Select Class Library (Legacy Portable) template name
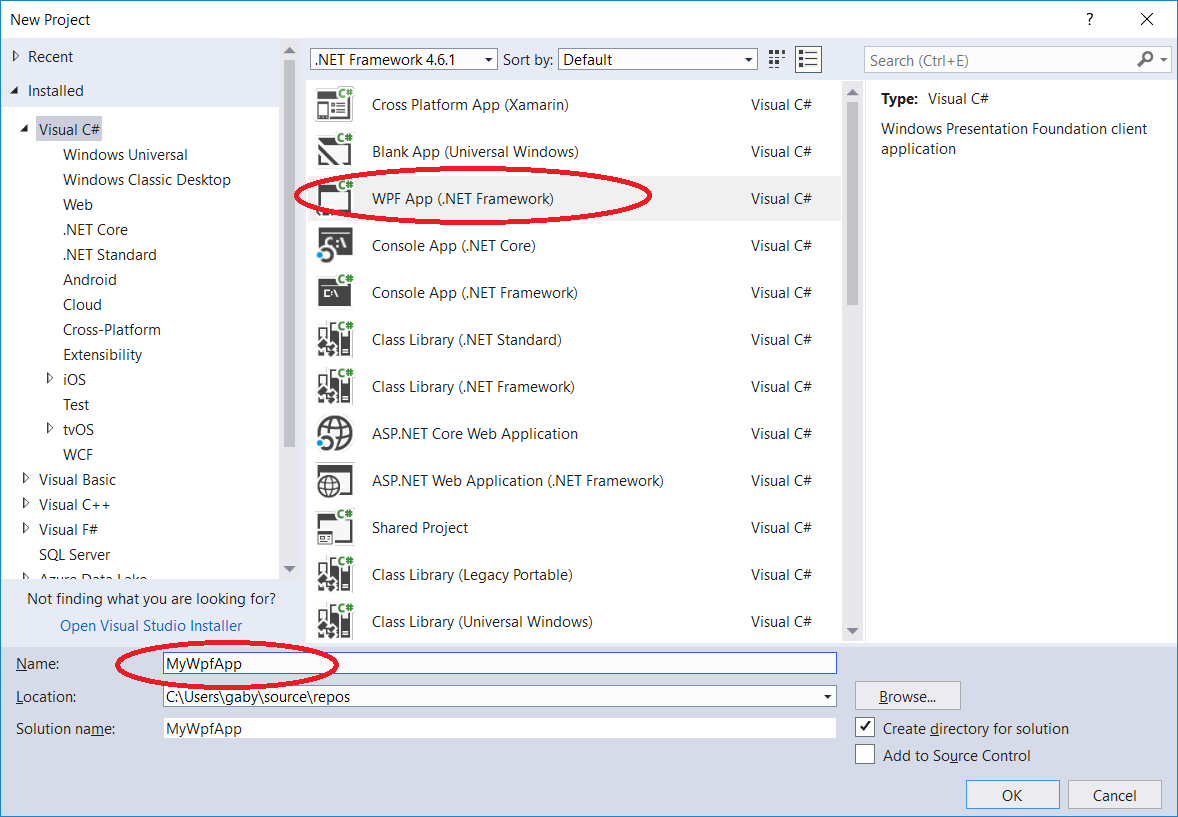 click(x=472, y=575)
